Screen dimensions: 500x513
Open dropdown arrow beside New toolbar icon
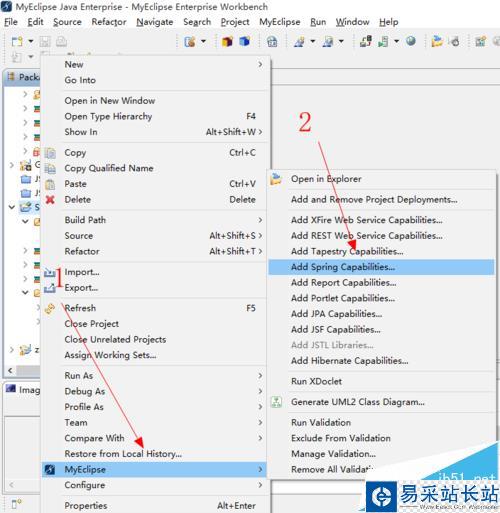pos(31,41)
